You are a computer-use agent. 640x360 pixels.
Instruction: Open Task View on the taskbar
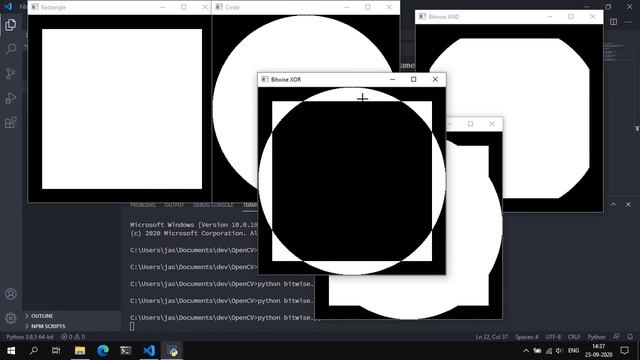point(56,351)
